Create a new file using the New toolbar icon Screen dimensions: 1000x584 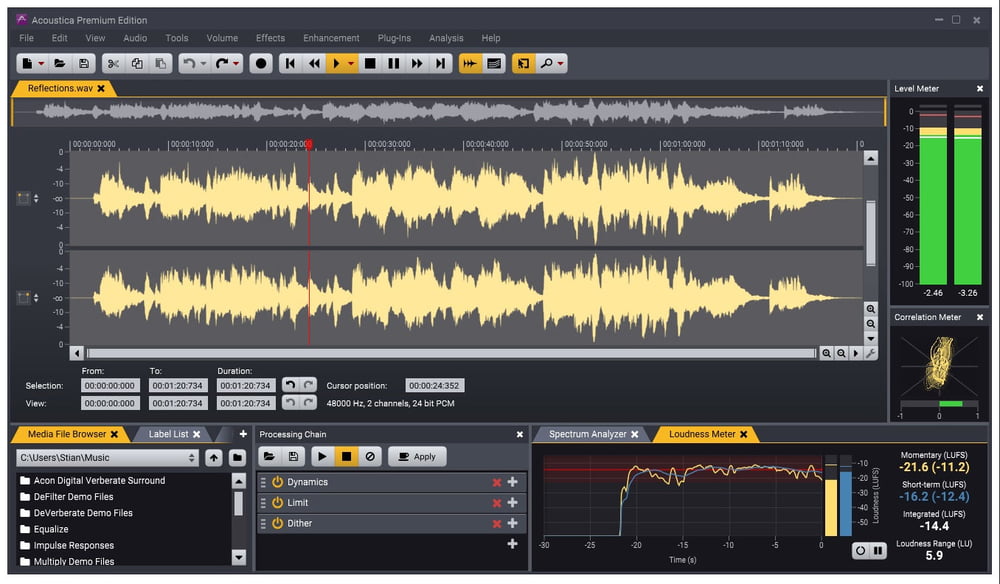[27, 63]
